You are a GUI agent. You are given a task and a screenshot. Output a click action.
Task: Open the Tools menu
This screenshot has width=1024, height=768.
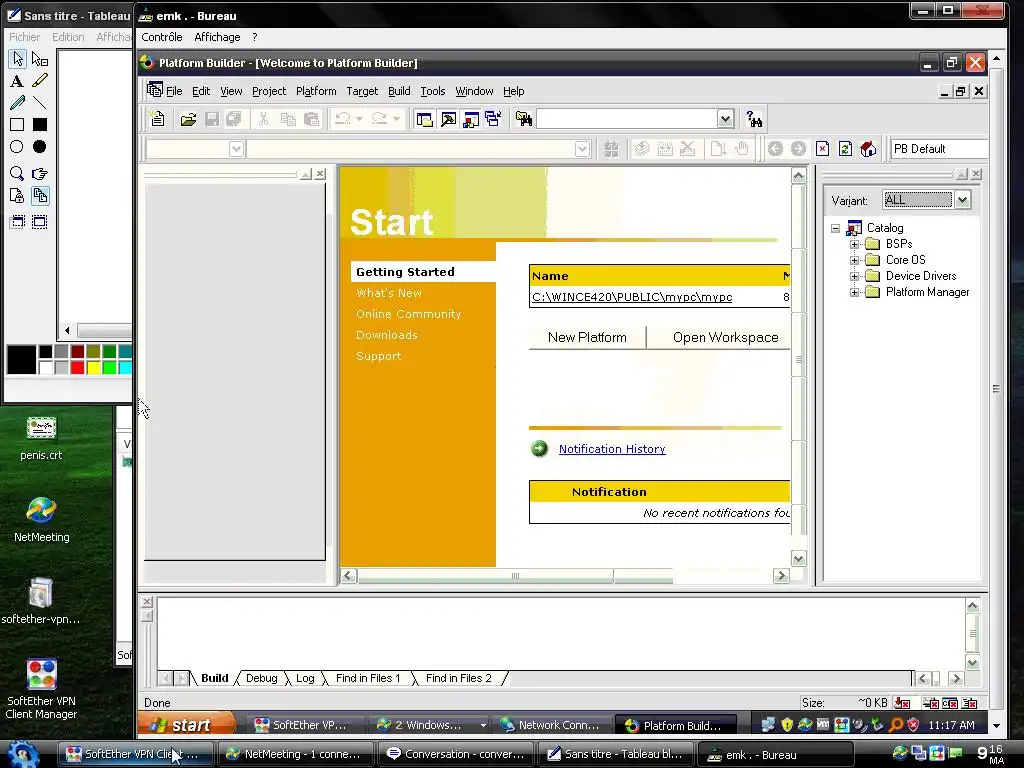point(432,91)
